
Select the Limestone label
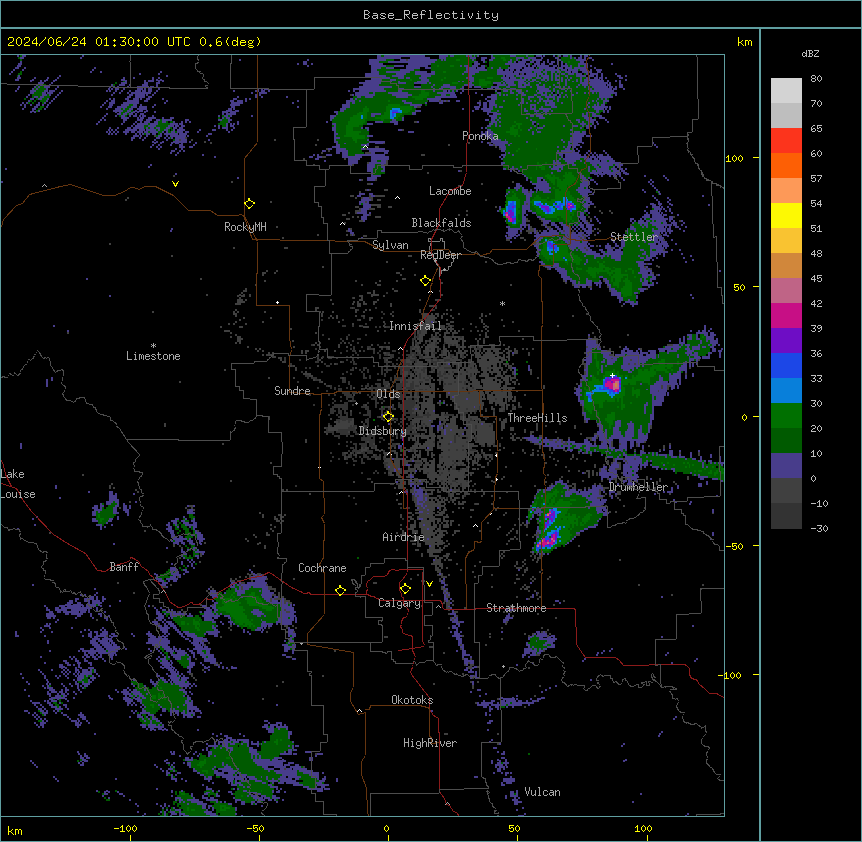click(x=153, y=356)
